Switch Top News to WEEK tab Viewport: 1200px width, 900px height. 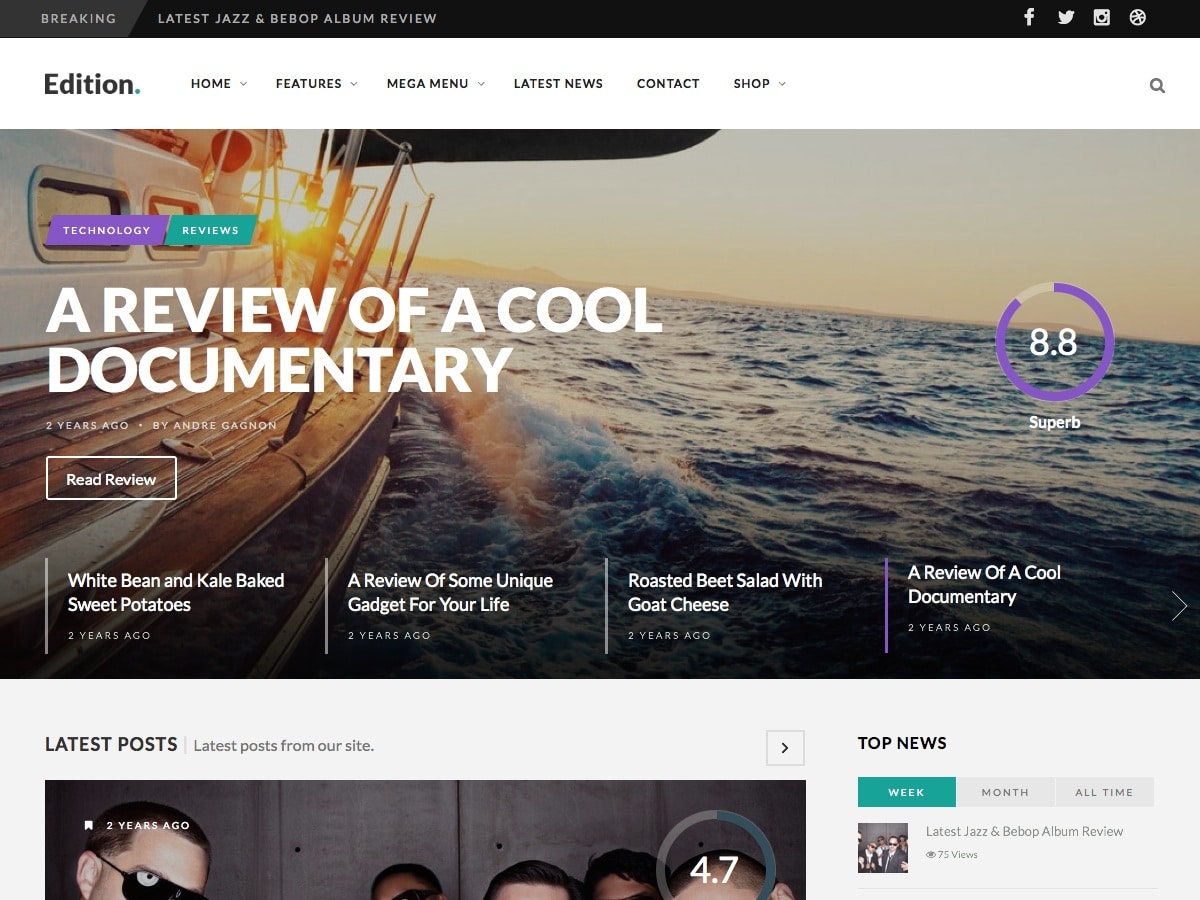pyautogui.click(x=906, y=792)
